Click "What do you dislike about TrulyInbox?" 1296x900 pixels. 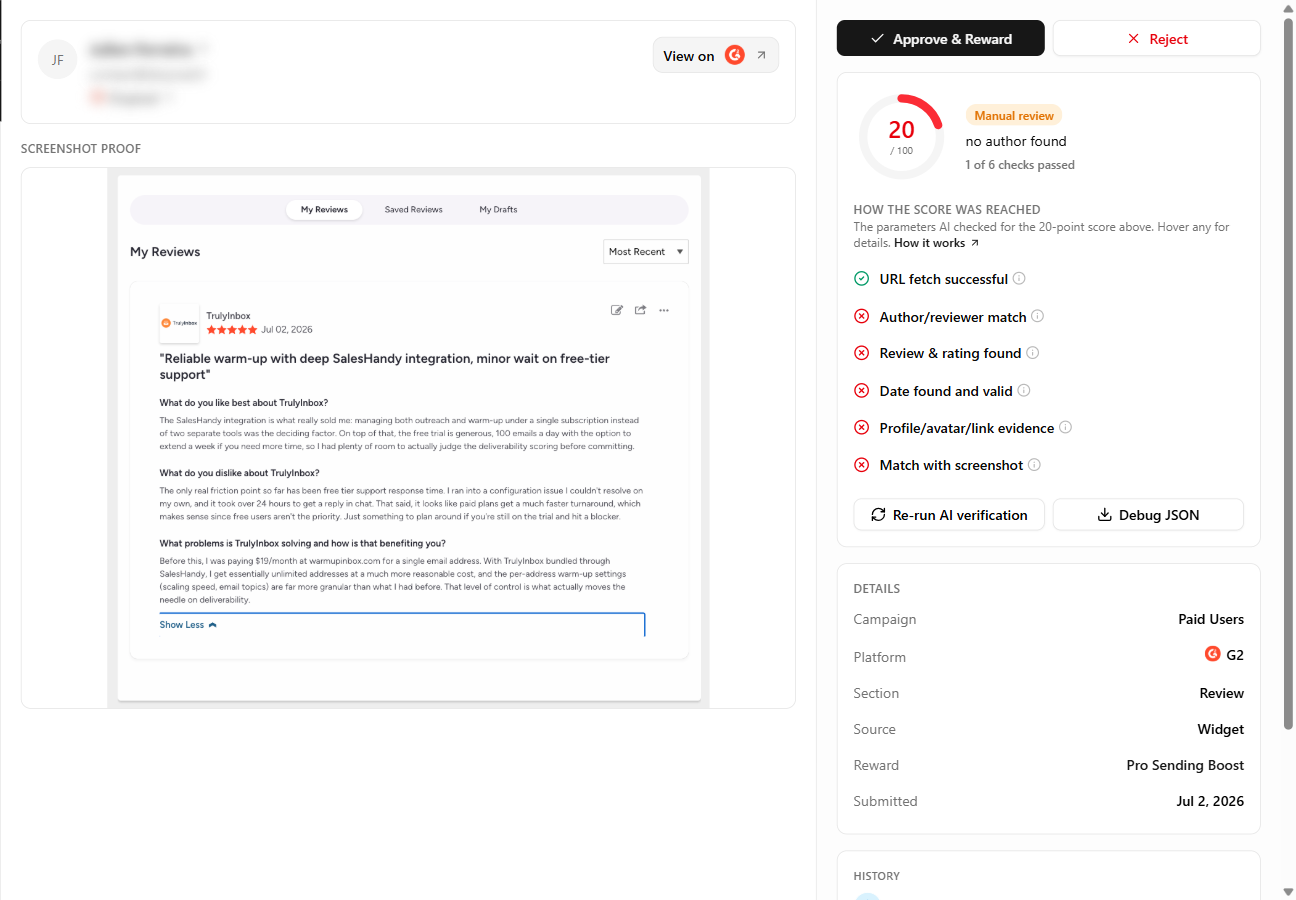point(240,473)
